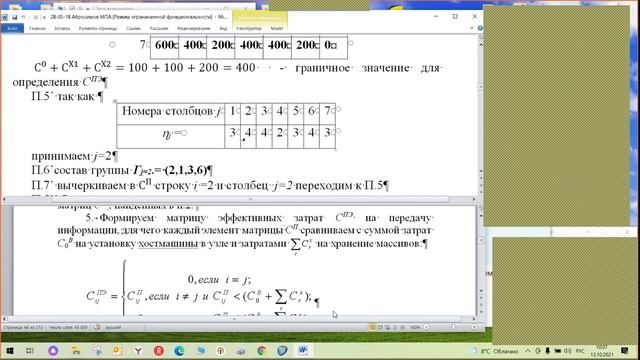640x360 pixels.
Task: Switch to the Вид ribbon tab
Action: [223, 29]
